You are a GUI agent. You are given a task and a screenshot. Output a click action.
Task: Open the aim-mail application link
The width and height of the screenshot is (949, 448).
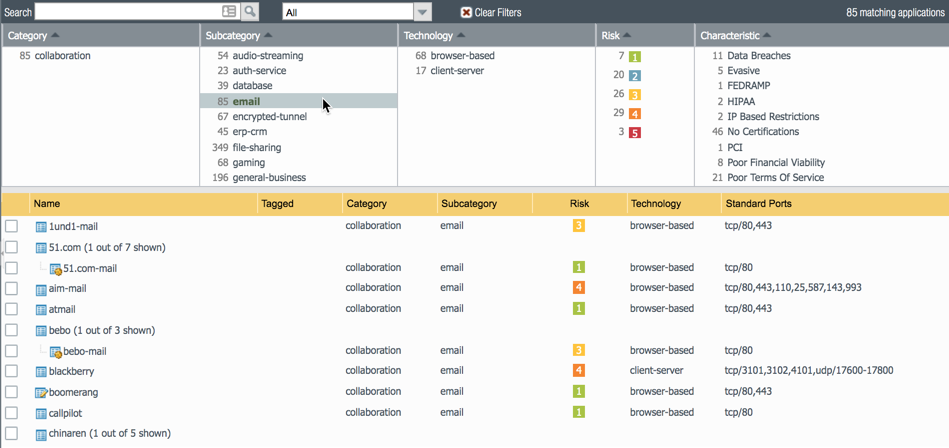click(67, 289)
